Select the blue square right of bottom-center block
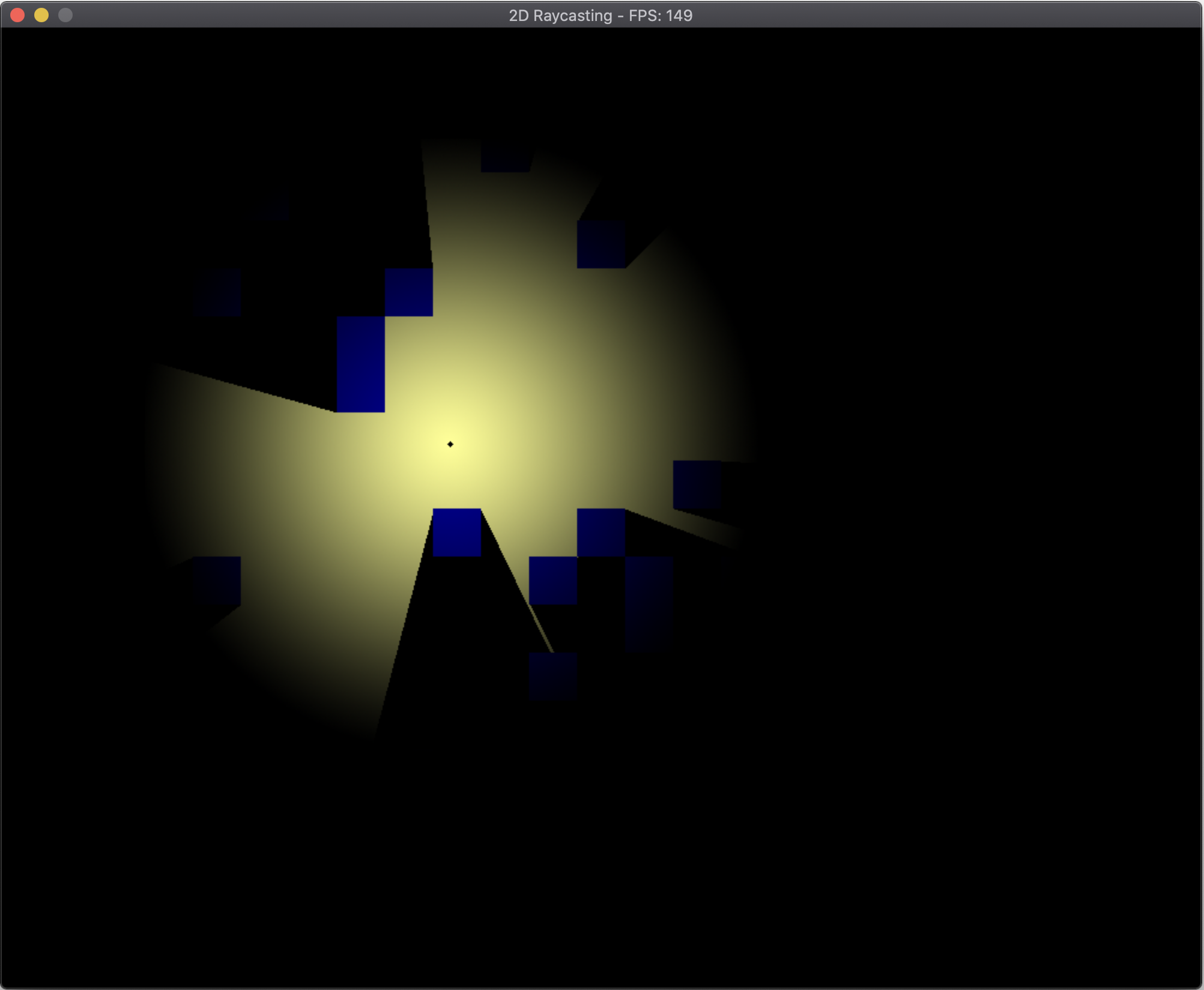The height and width of the screenshot is (990, 1204). pos(600,533)
